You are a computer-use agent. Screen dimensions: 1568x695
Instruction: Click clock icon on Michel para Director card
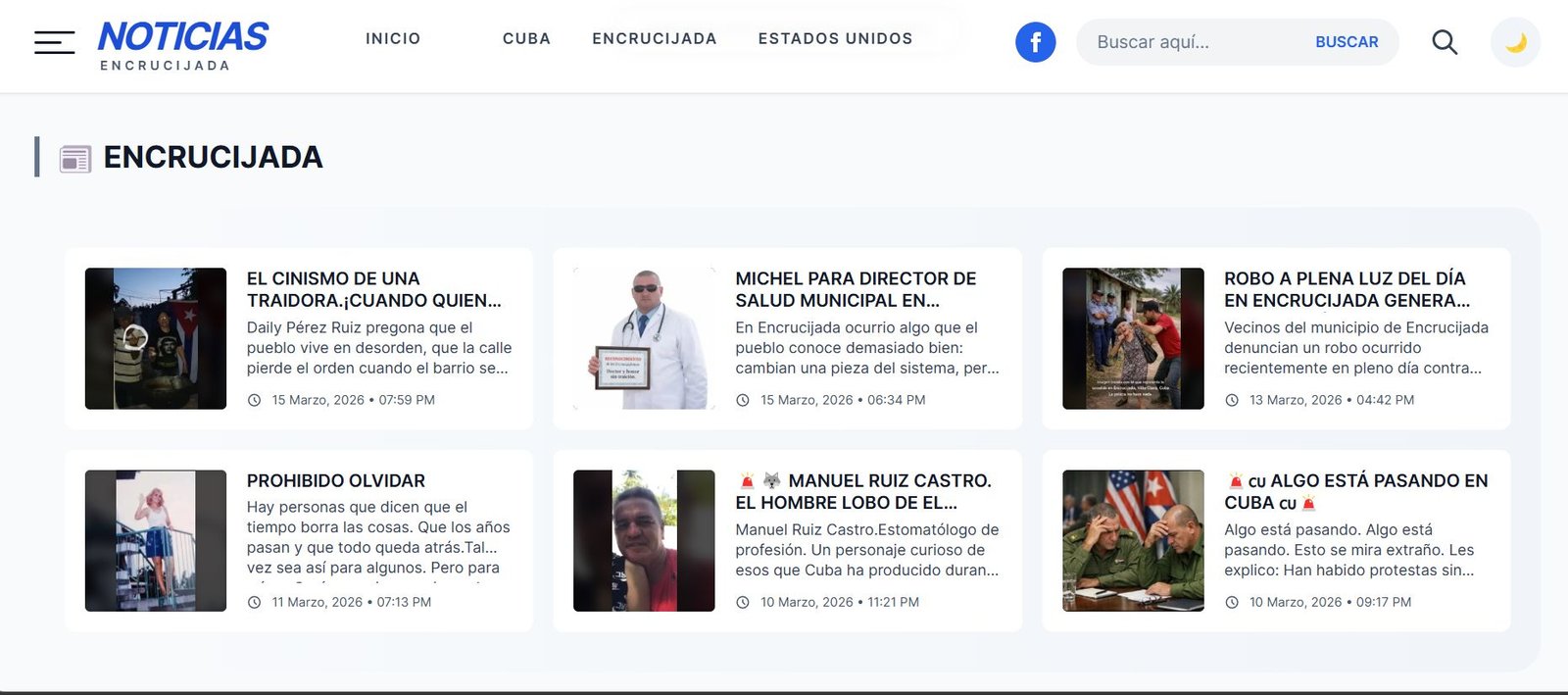click(x=743, y=401)
